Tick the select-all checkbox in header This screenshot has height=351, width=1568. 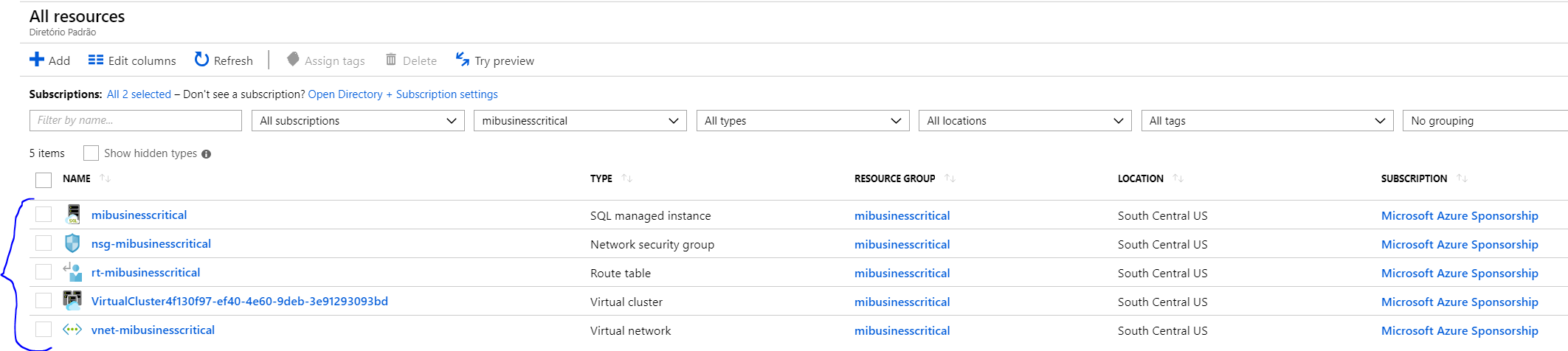[x=44, y=179]
